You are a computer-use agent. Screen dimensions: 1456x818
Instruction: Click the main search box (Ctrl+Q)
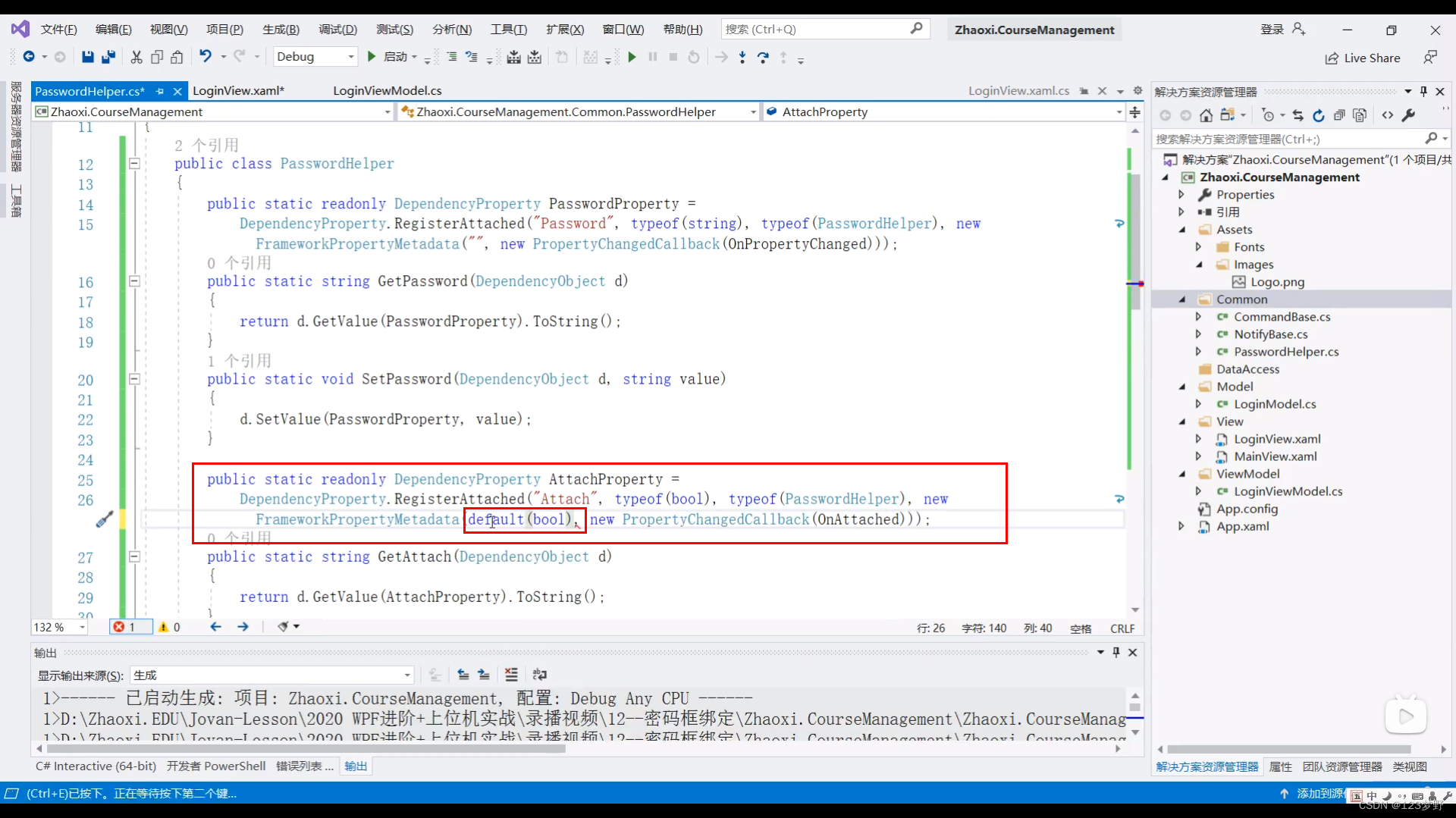[825, 30]
